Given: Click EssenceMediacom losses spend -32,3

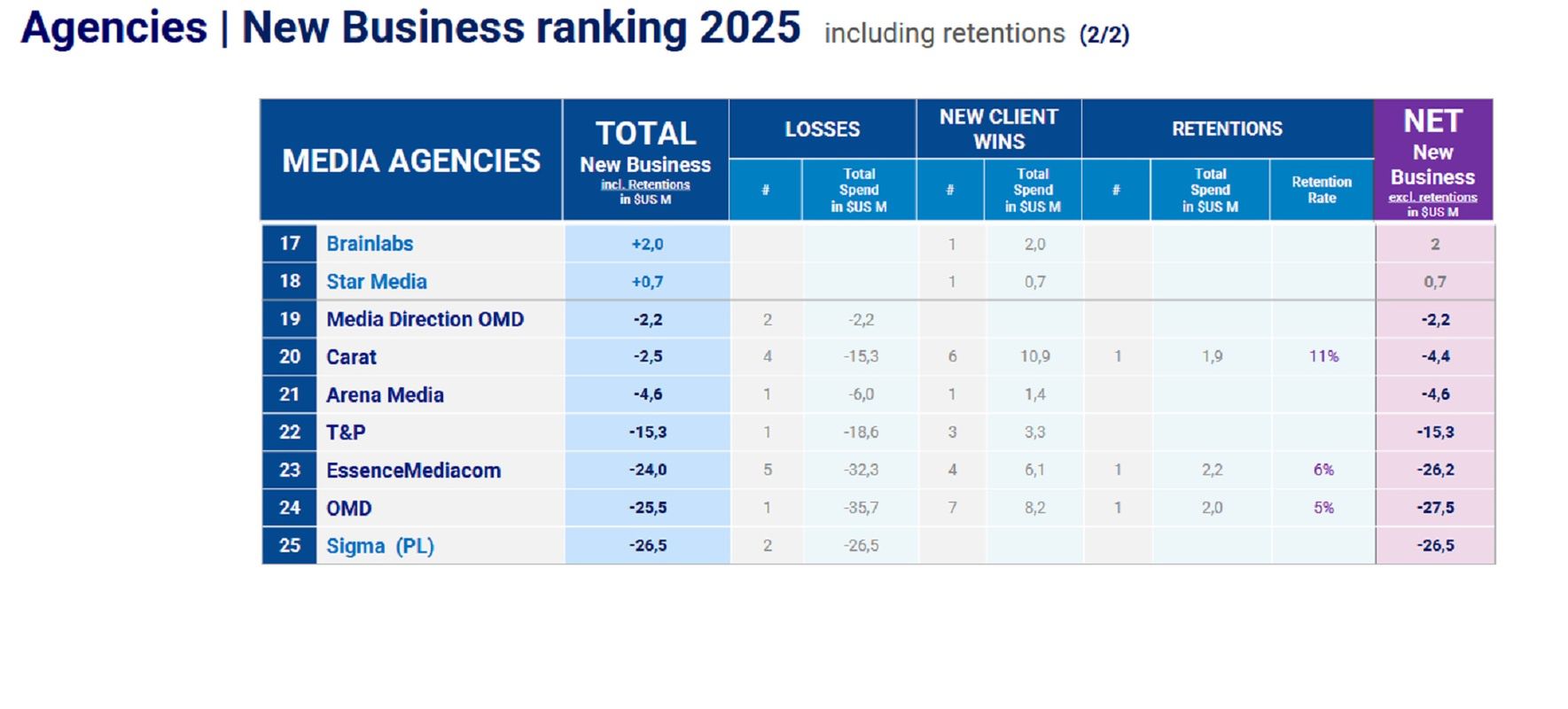Looking at the screenshot, I should pyautogui.click(x=861, y=470).
